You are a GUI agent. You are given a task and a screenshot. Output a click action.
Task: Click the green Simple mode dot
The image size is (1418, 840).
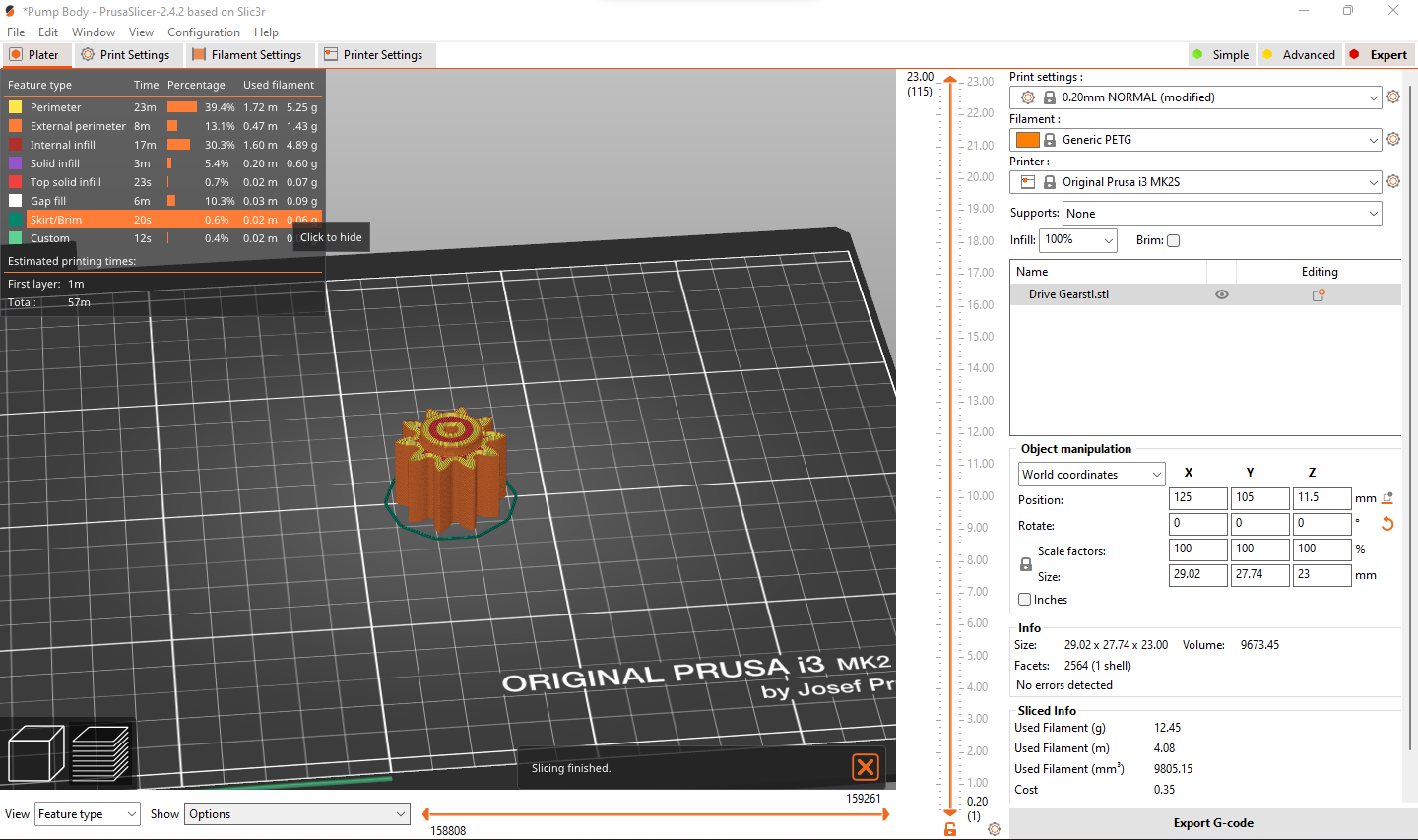[x=1197, y=55]
